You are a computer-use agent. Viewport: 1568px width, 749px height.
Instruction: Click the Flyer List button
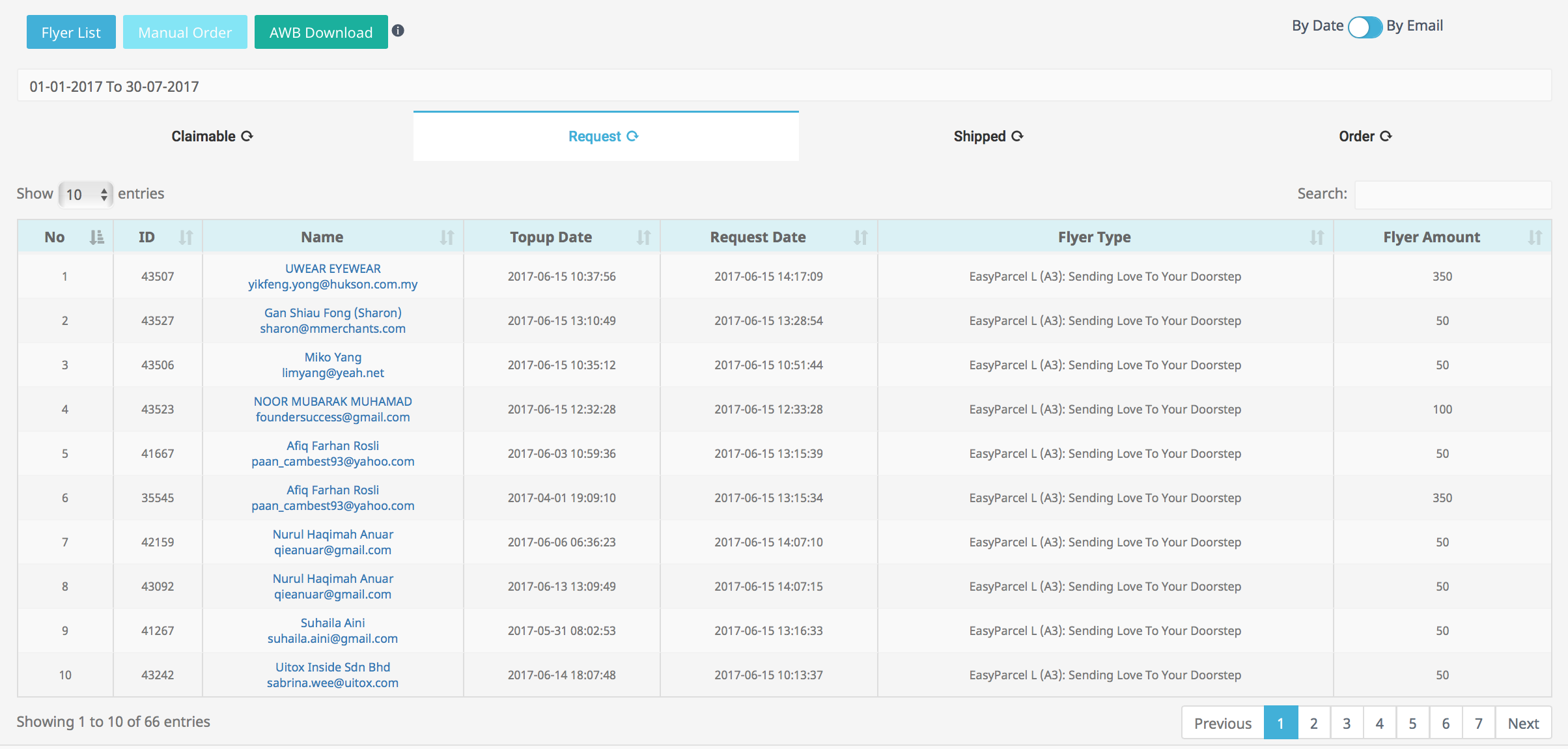(71, 32)
